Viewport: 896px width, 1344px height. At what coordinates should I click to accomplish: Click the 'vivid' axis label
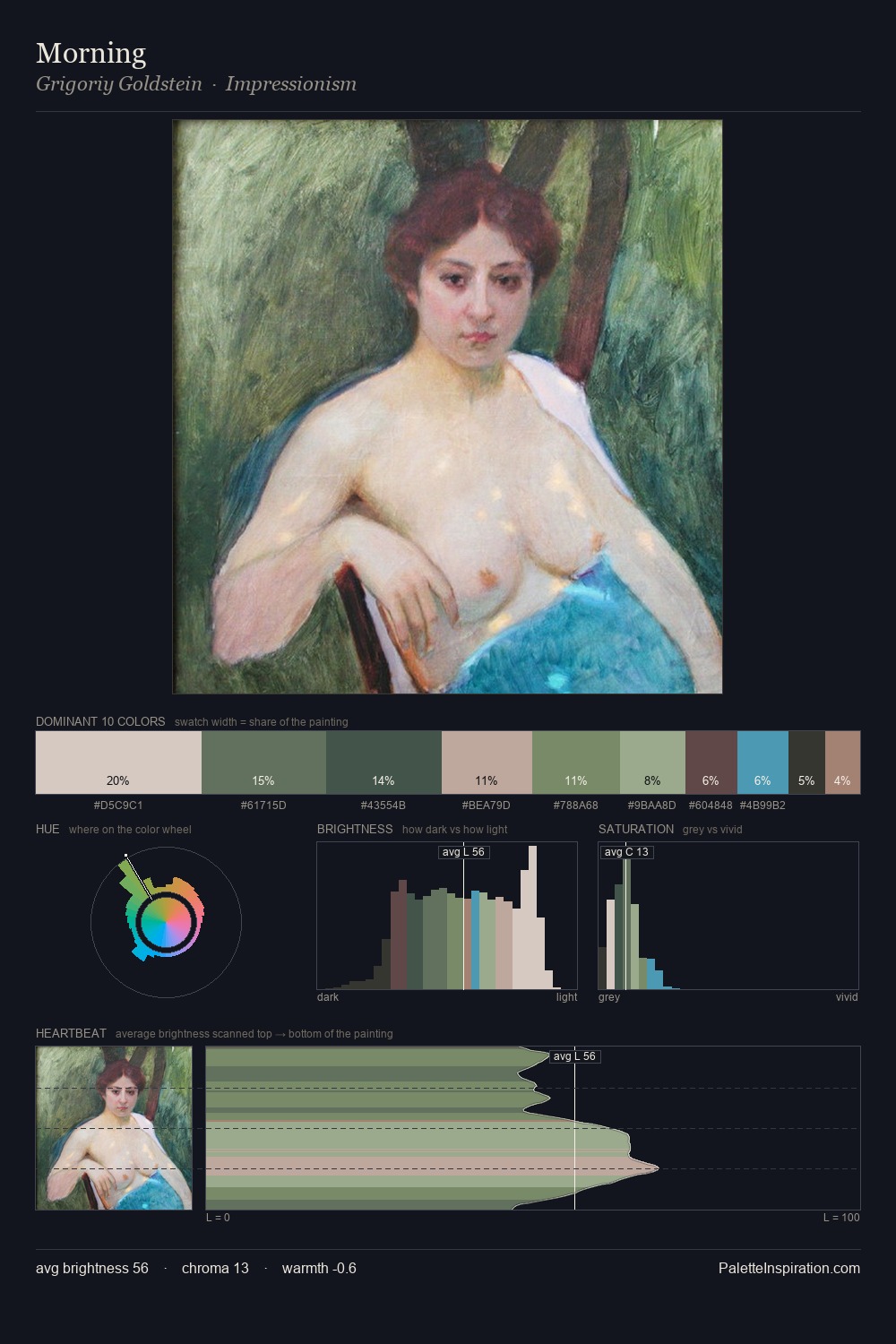847,997
